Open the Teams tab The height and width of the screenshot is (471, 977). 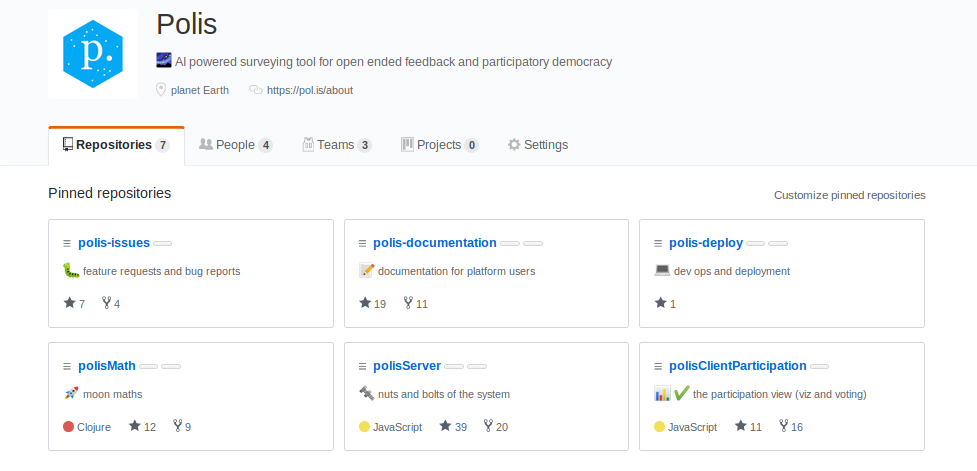[x=337, y=145]
